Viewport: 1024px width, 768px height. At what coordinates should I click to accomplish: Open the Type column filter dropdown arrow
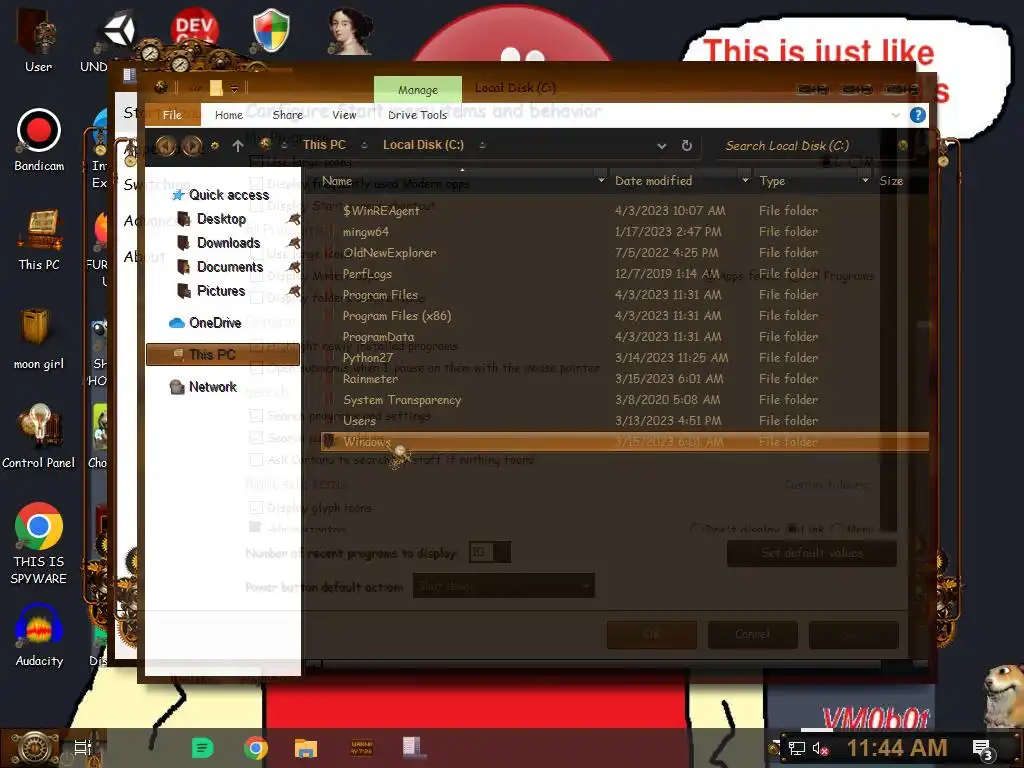865,180
